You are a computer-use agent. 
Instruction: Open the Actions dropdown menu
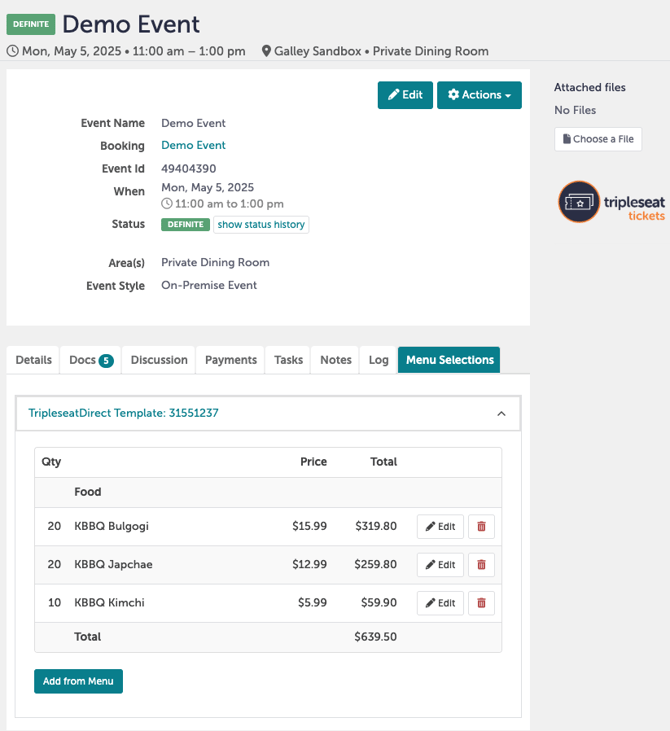[x=479, y=95]
